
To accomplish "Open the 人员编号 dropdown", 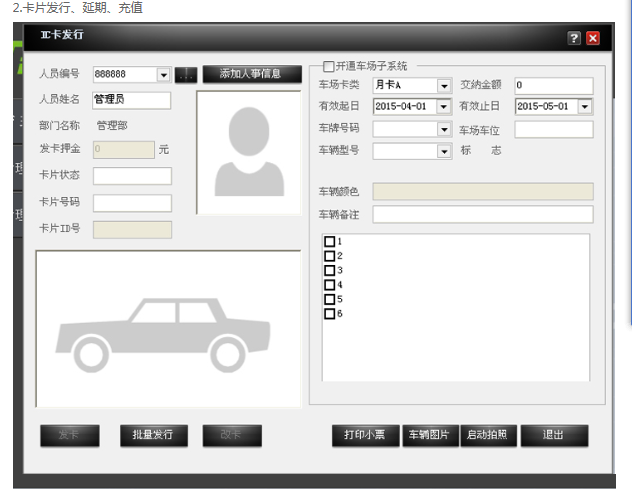I will point(163,75).
